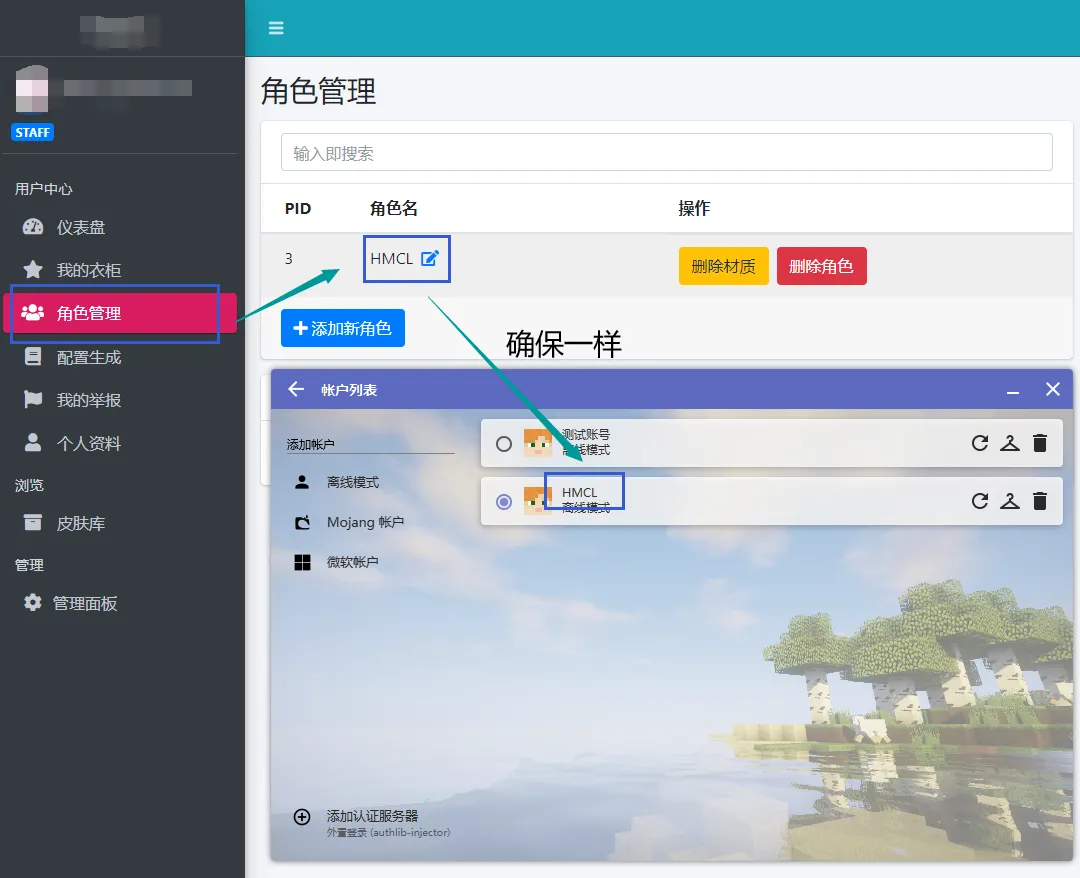Delete the HMCL account with trash icon
This screenshot has height=878, width=1080.
coord(1040,501)
